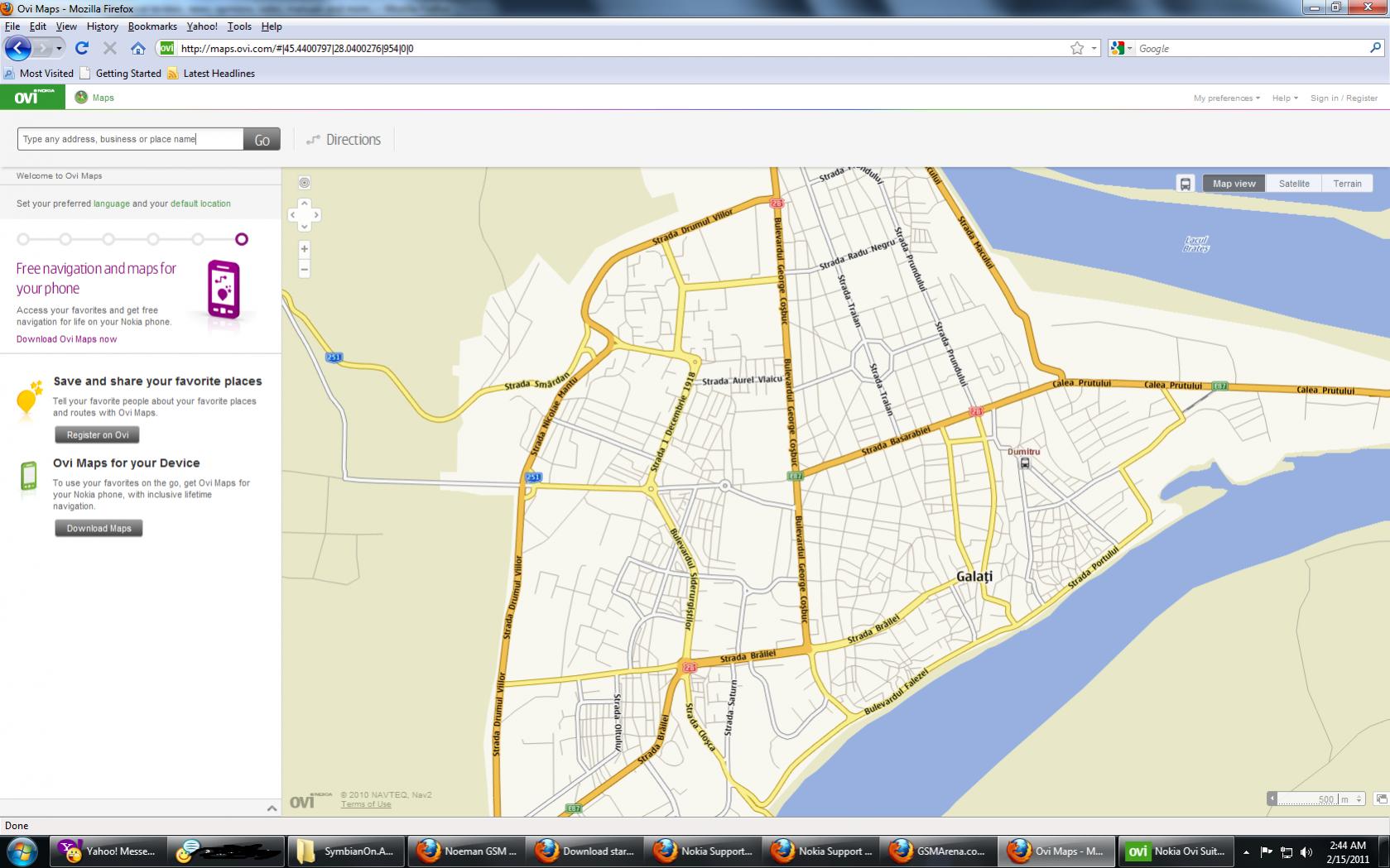Open the Terms of Use link

pyautogui.click(x=365, y=804)
